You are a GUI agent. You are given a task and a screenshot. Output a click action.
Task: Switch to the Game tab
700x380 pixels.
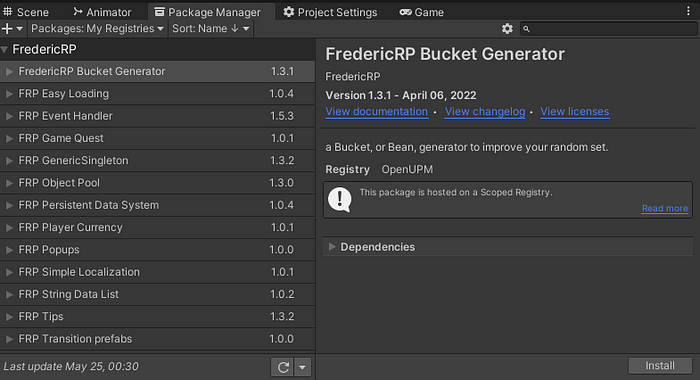(x=422, y=12)
